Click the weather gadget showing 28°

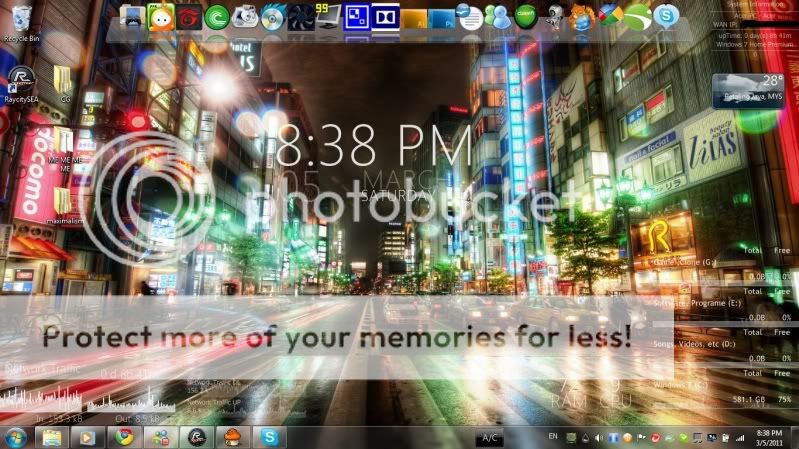748,91
